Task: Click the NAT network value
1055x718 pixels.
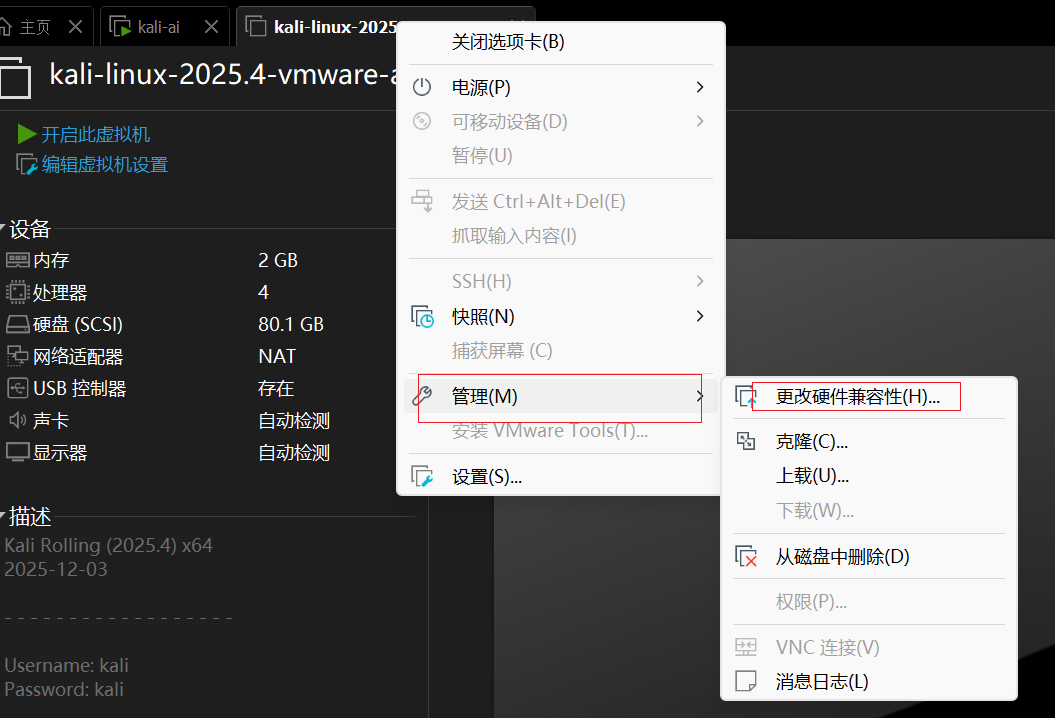Action: pyautogui.click(x=277, y=356)
